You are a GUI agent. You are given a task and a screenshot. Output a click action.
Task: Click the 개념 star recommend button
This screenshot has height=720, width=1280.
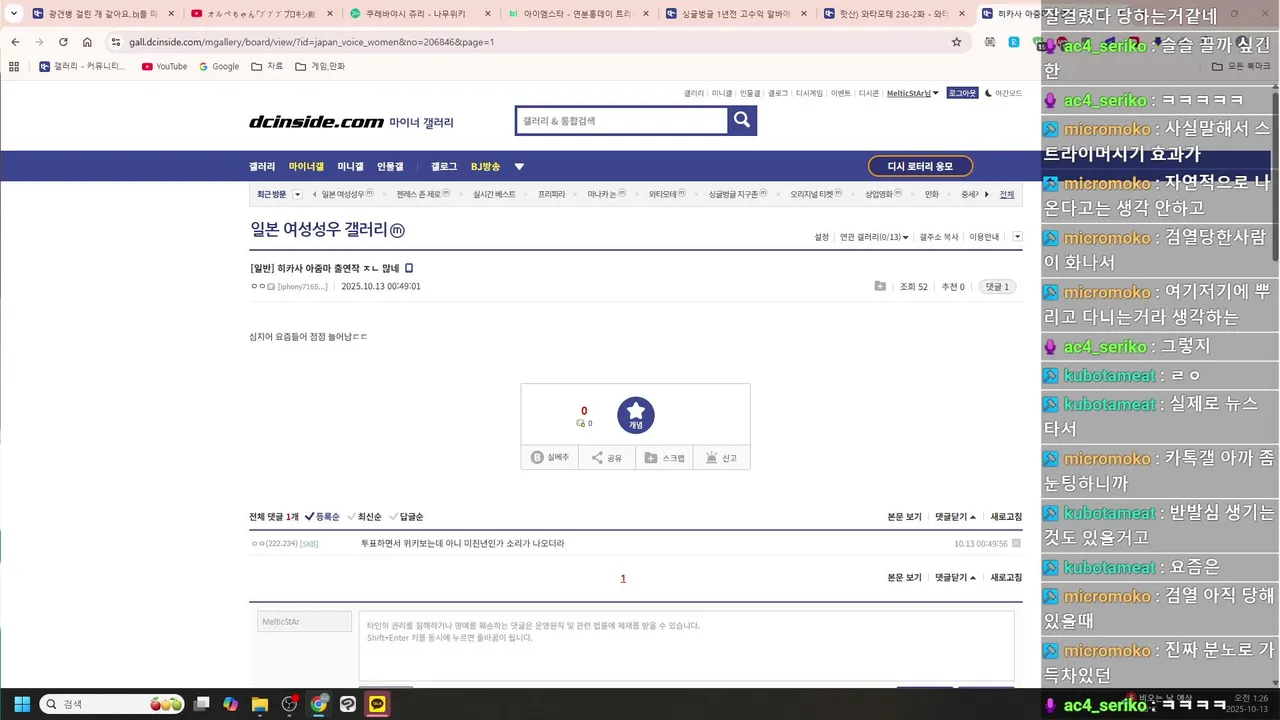pos(635,415)
